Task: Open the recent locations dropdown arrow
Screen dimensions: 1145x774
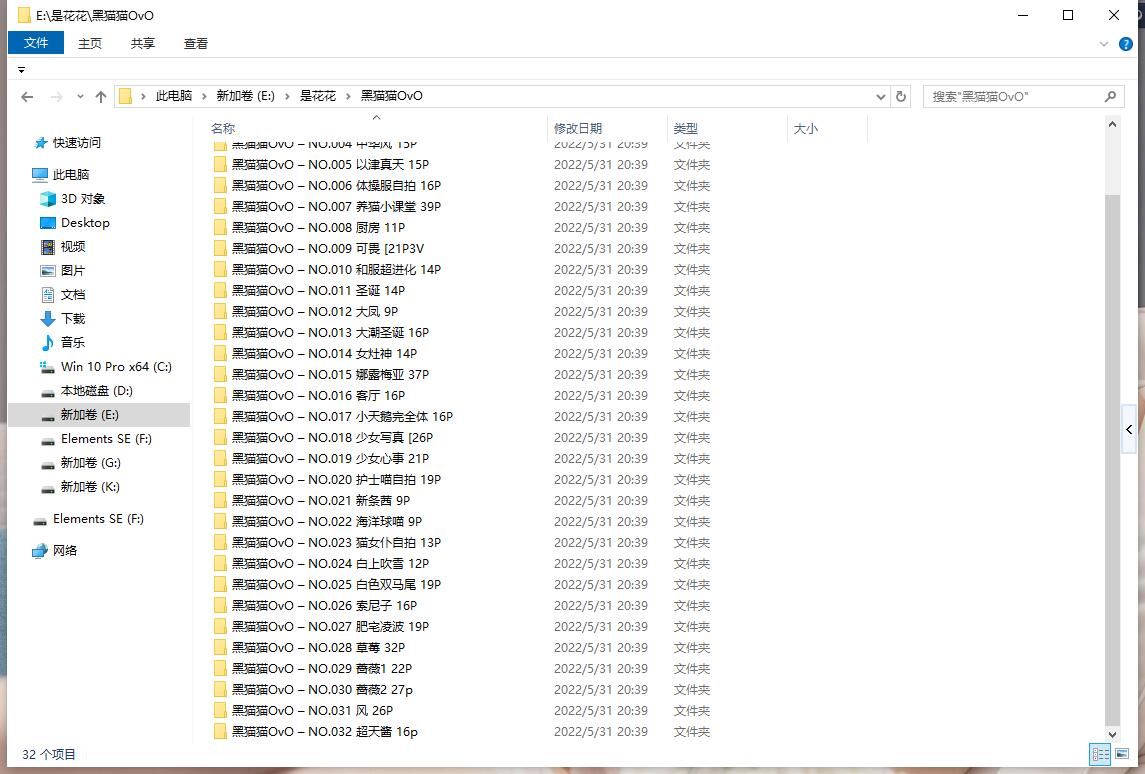Action: tap(80, 96)
